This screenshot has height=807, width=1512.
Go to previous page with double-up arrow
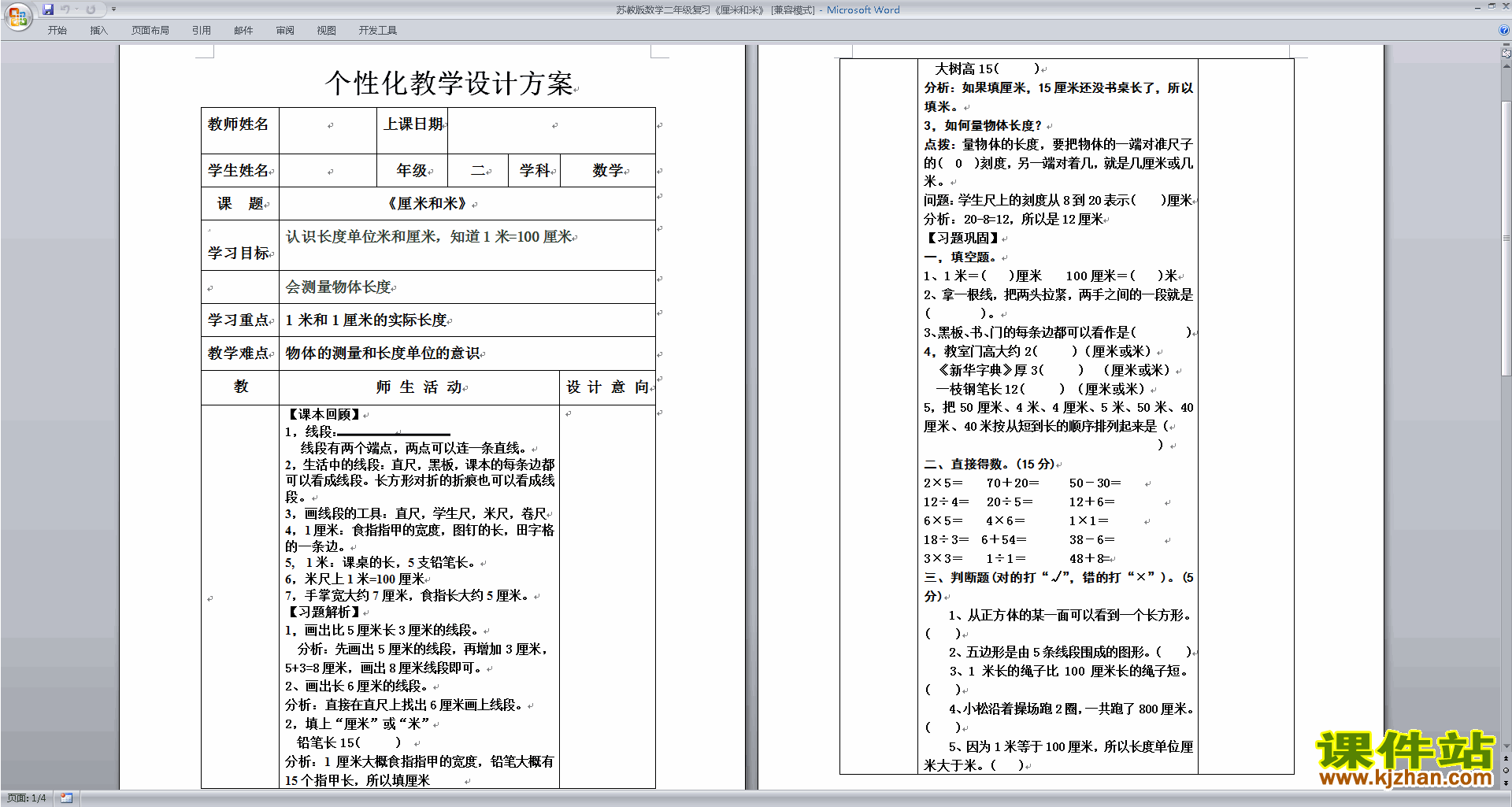pyautogui.click(x=1506, y=758)
